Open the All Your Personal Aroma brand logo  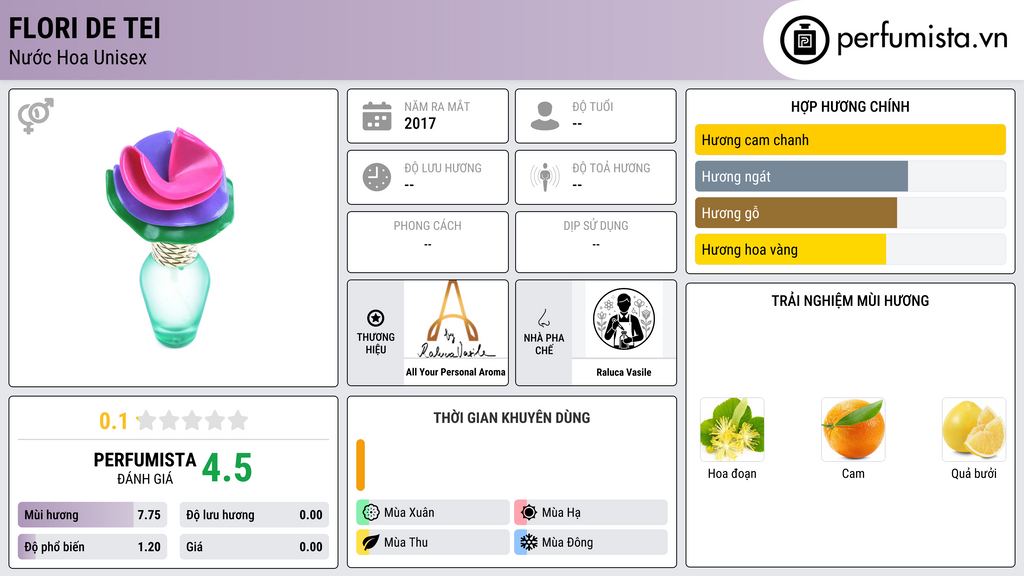(456, 320)
